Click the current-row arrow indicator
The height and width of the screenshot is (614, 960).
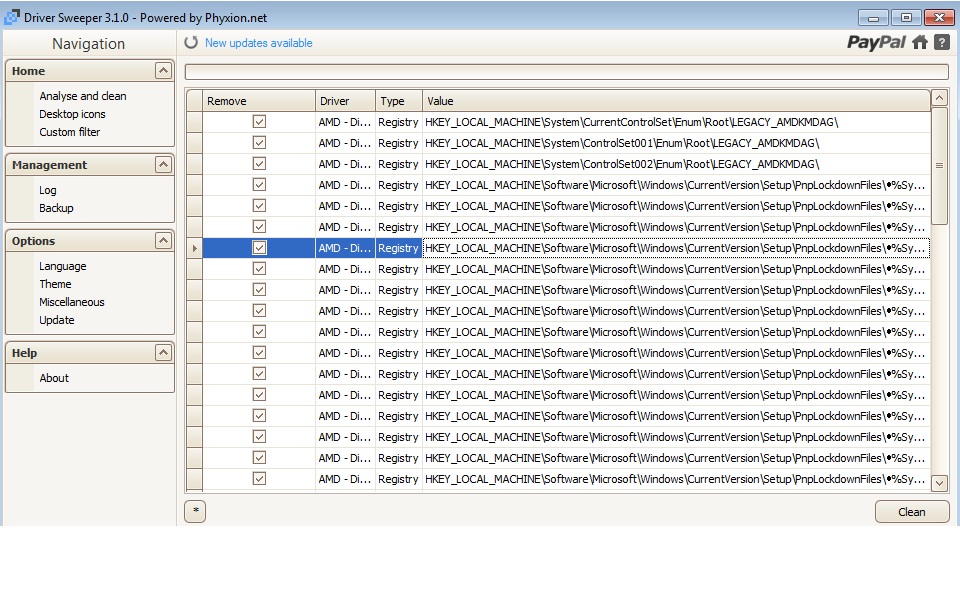point(194,248)
